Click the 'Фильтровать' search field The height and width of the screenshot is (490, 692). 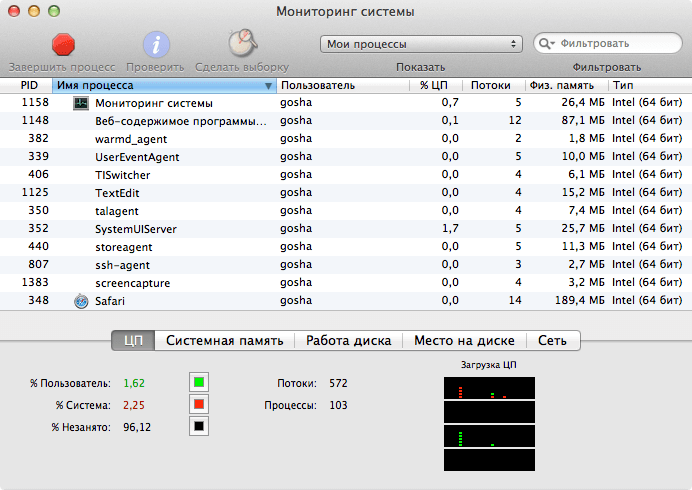point(608,43)
